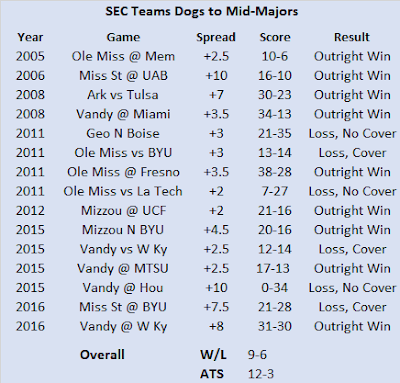Select the Mizzou @ UCF cell
This screenshot has height=383, width=400.
click(x=123, y=211)
